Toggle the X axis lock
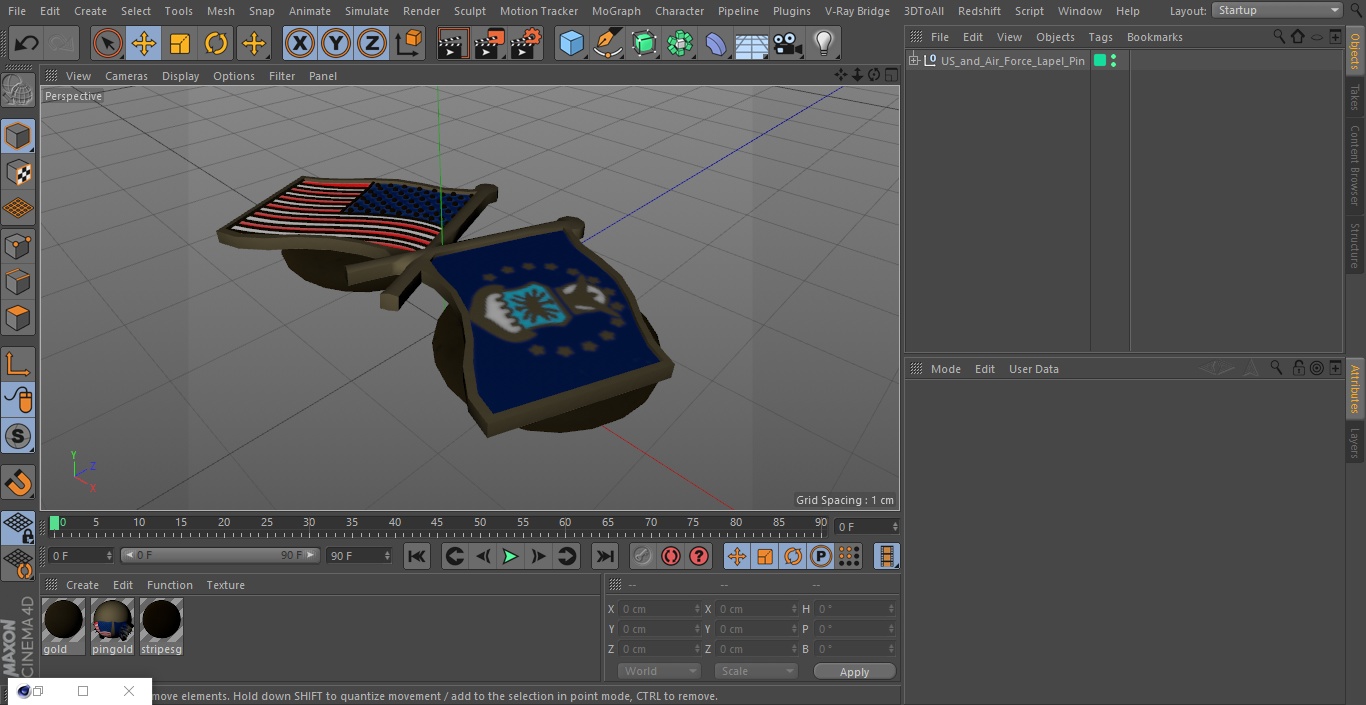 coord(300,43)
